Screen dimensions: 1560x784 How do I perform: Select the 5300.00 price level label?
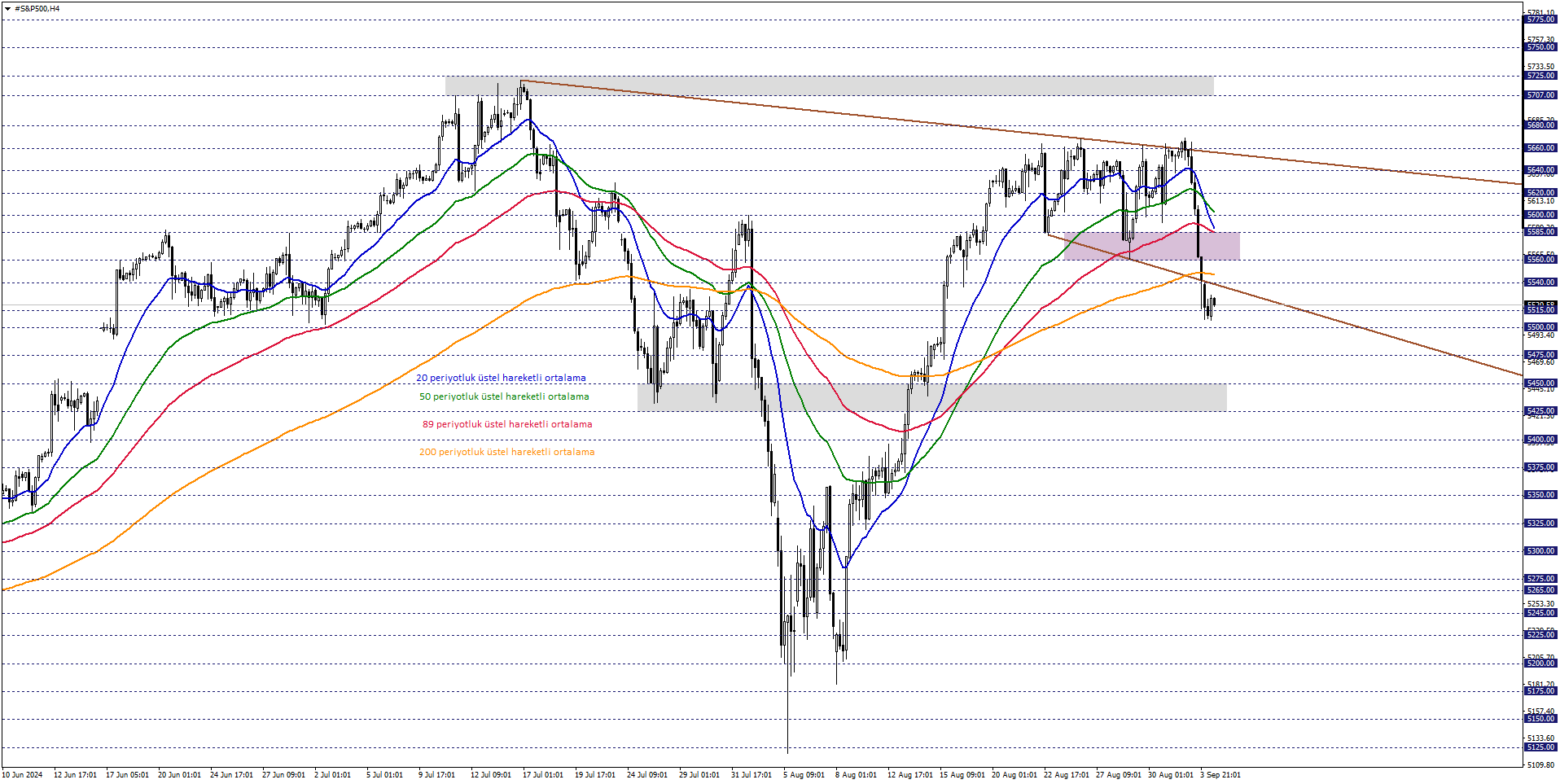1540,551
